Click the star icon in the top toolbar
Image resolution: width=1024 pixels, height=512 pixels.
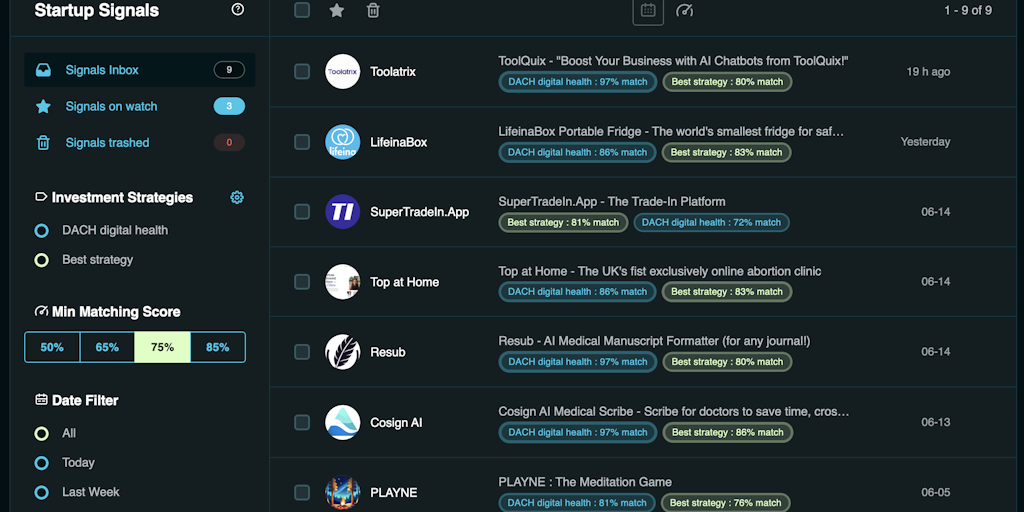pyautogui.click(x=336, y=10)
